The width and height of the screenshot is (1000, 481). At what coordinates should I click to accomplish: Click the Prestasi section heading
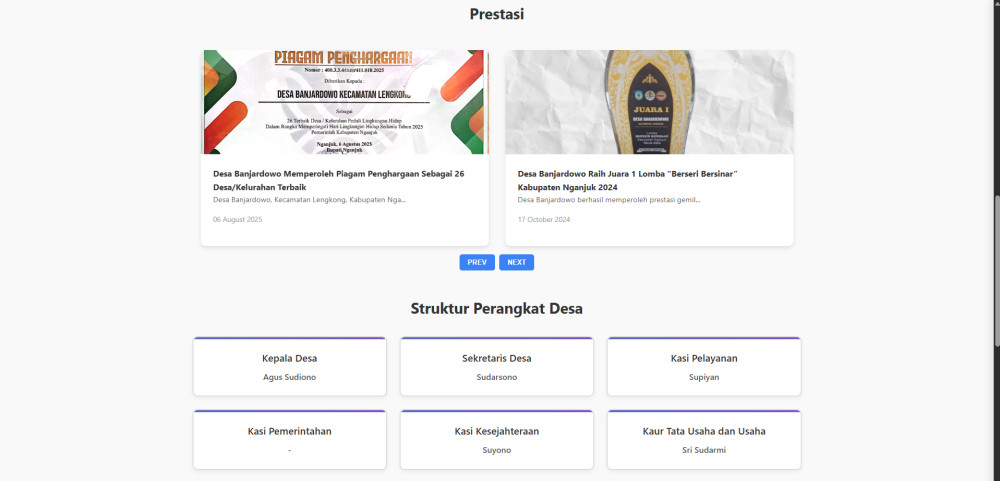497,14
